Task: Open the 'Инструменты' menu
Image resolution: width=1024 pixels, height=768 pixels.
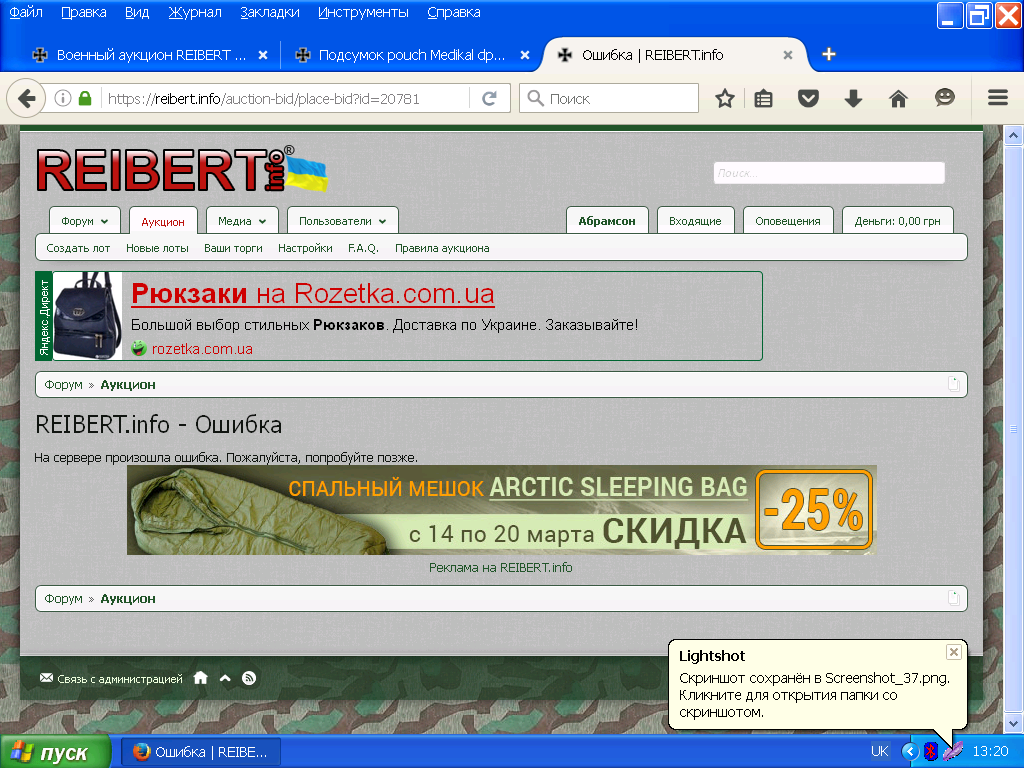Action: 363,12
